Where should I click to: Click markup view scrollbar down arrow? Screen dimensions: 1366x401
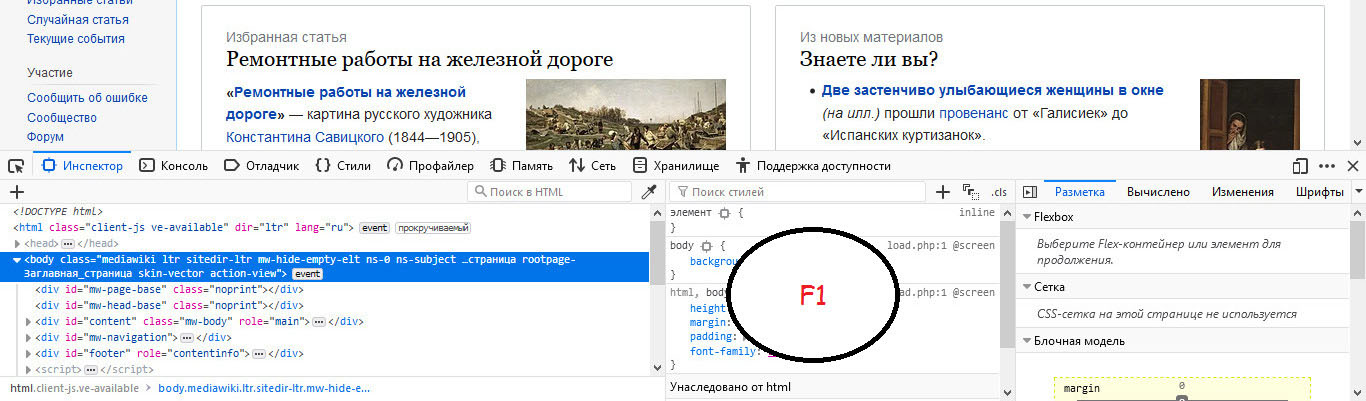[658, 370]
